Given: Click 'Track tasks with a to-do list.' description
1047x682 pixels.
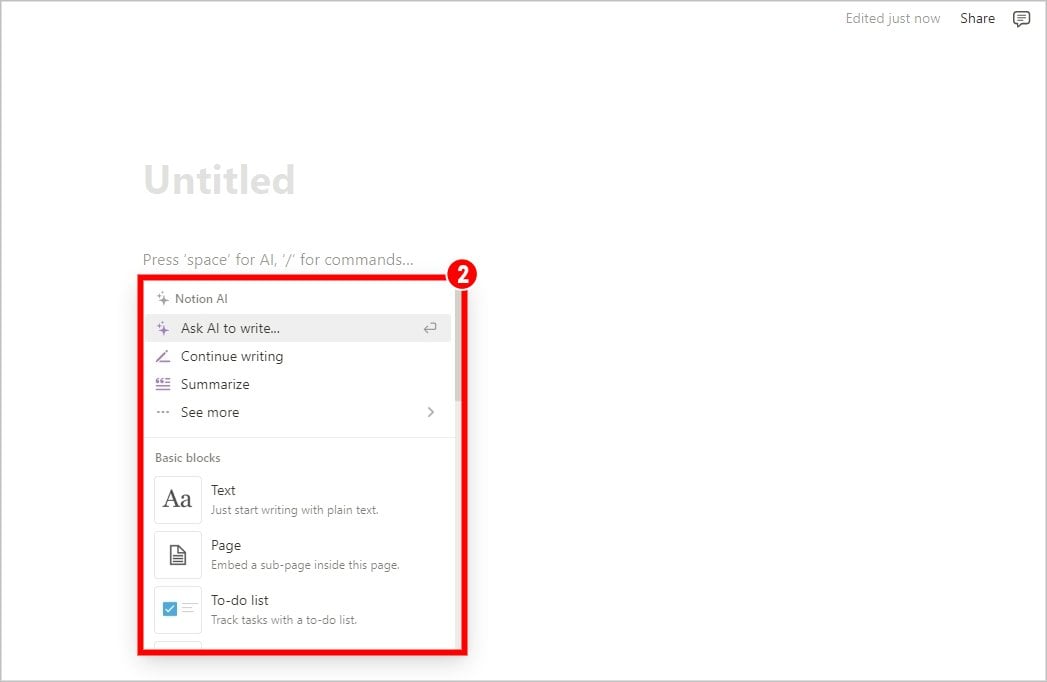Looking at the screenshot, I should click(x=284, y=620).
